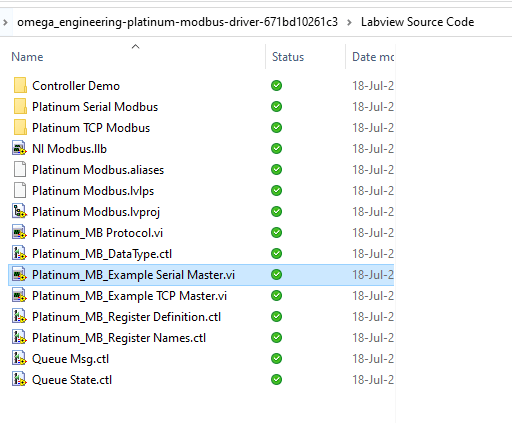Select the Queue State.ctl file icon

(19, 380)
